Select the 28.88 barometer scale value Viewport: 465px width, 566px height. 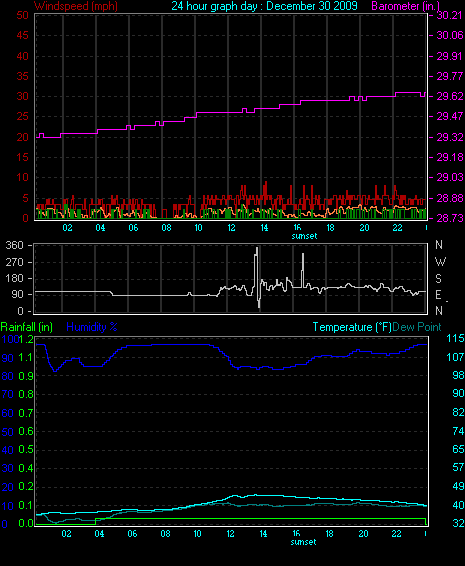(x=449, y=198)
